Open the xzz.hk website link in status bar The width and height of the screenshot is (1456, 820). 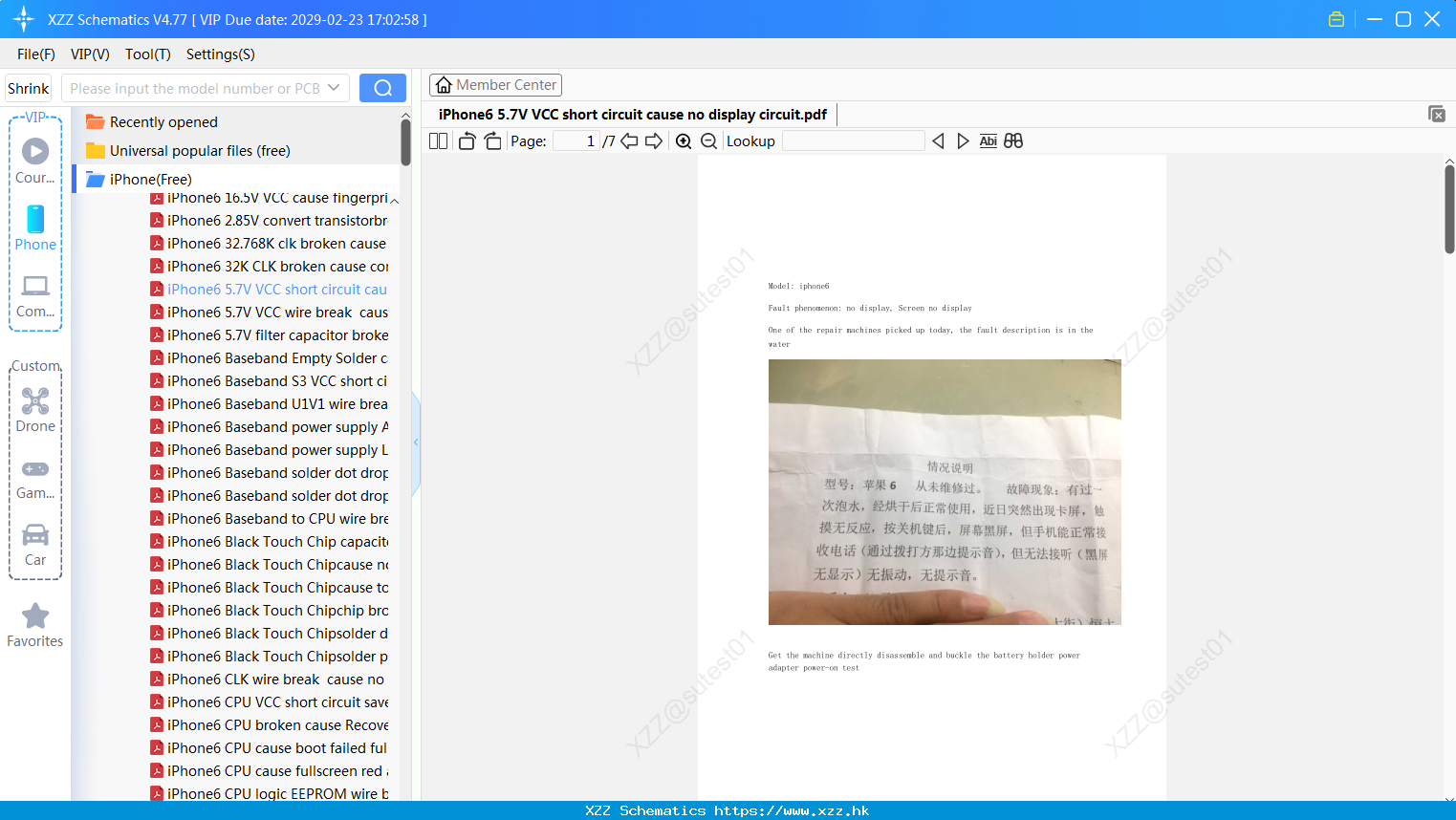pos(792,810)
